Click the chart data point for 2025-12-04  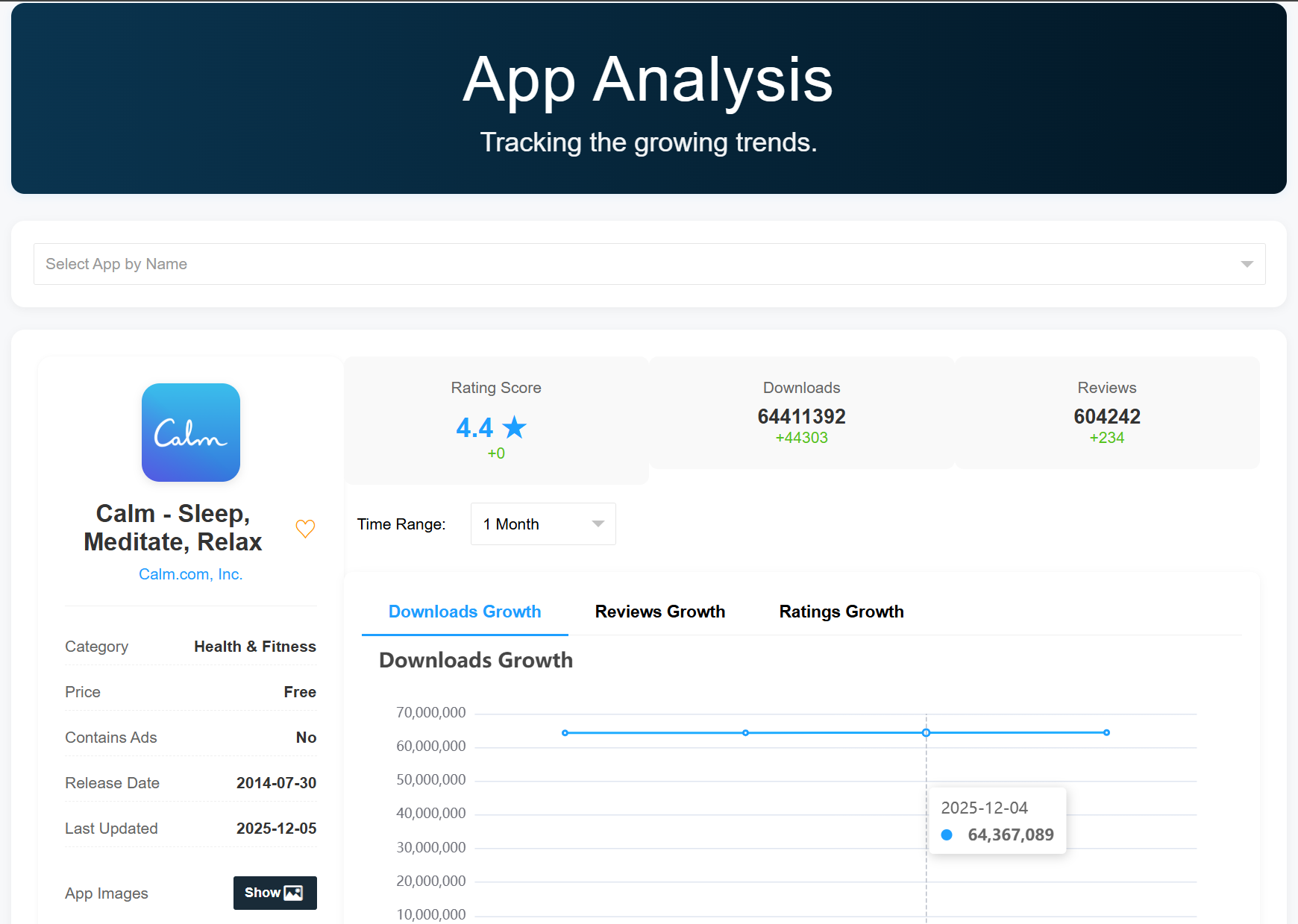pos(926,732)
